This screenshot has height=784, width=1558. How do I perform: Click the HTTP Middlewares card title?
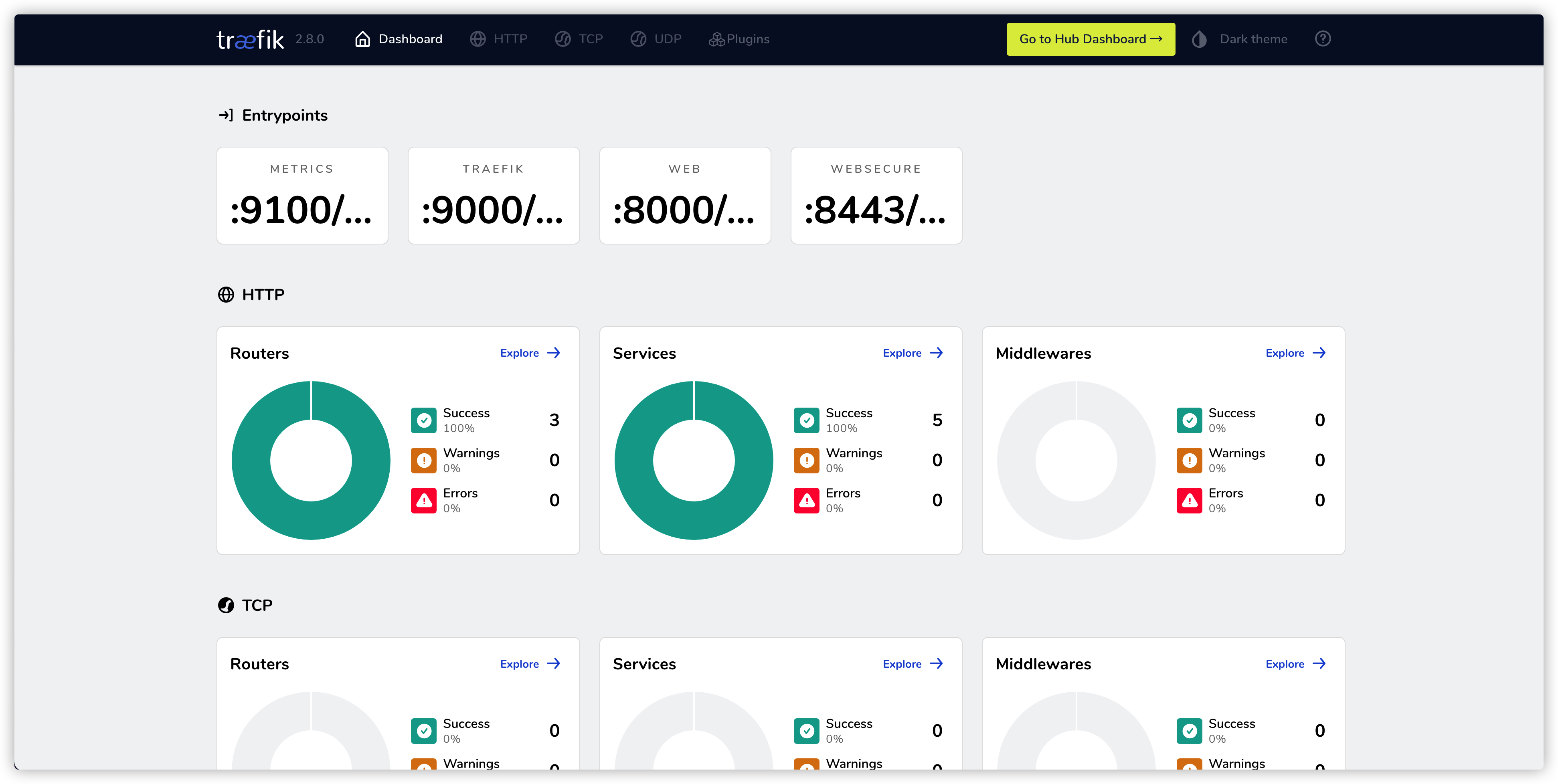coord(1043,354)
